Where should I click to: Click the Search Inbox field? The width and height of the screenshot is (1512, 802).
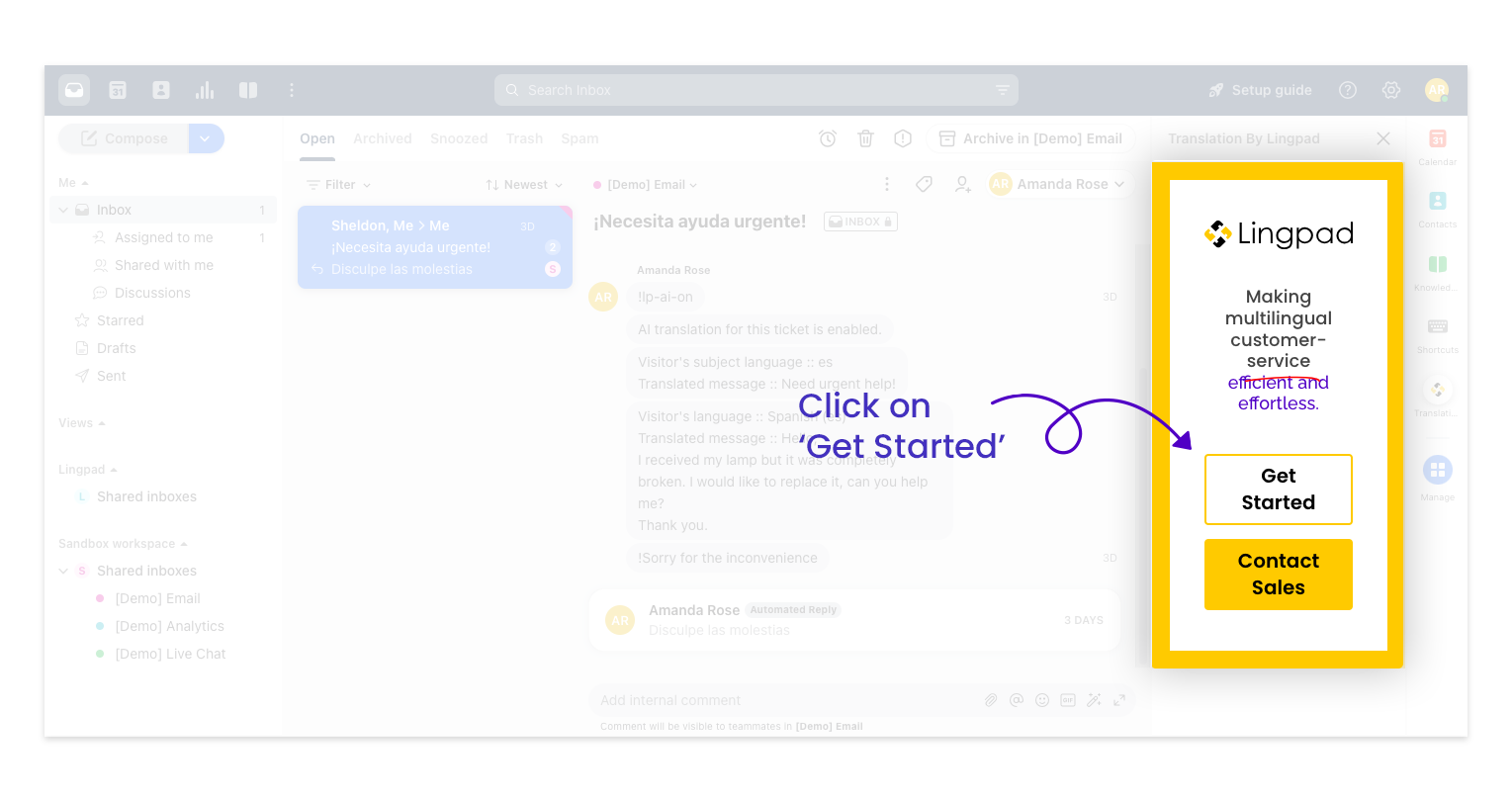756,90
